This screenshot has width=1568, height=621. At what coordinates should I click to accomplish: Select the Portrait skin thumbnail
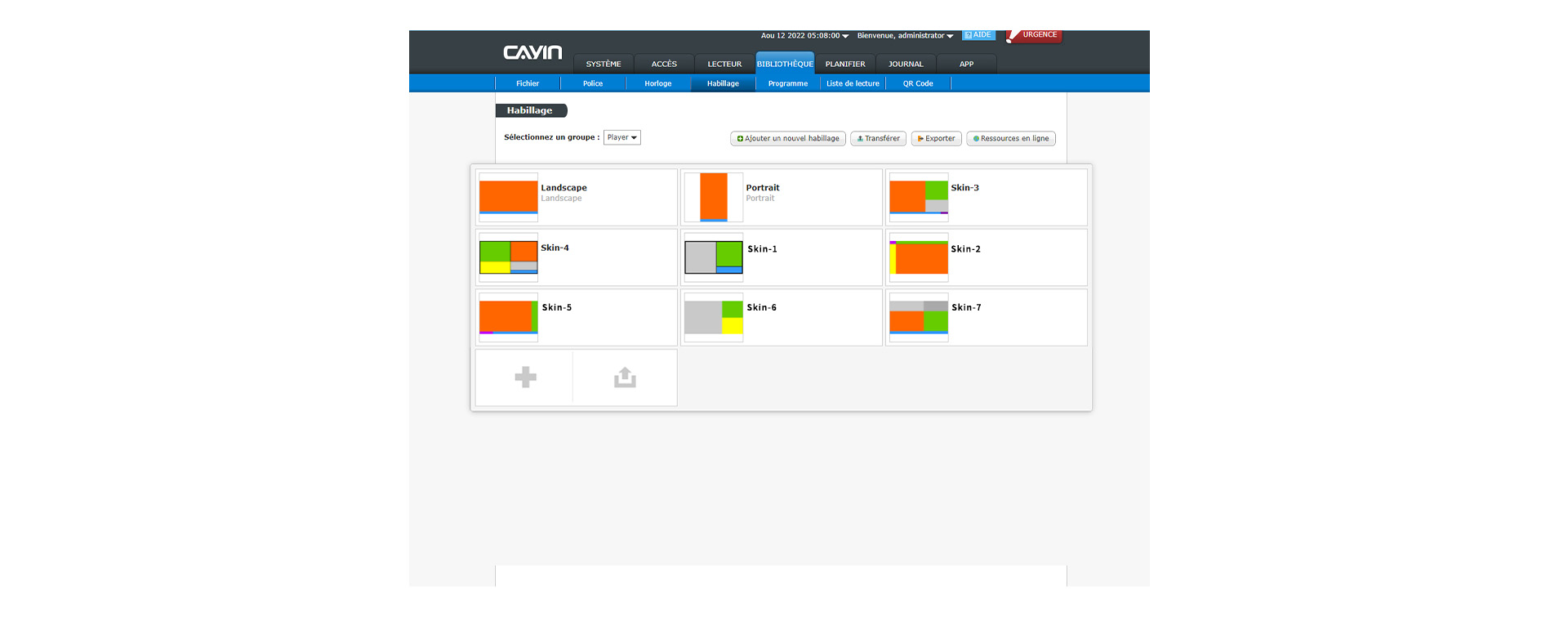tap(713, 197)
